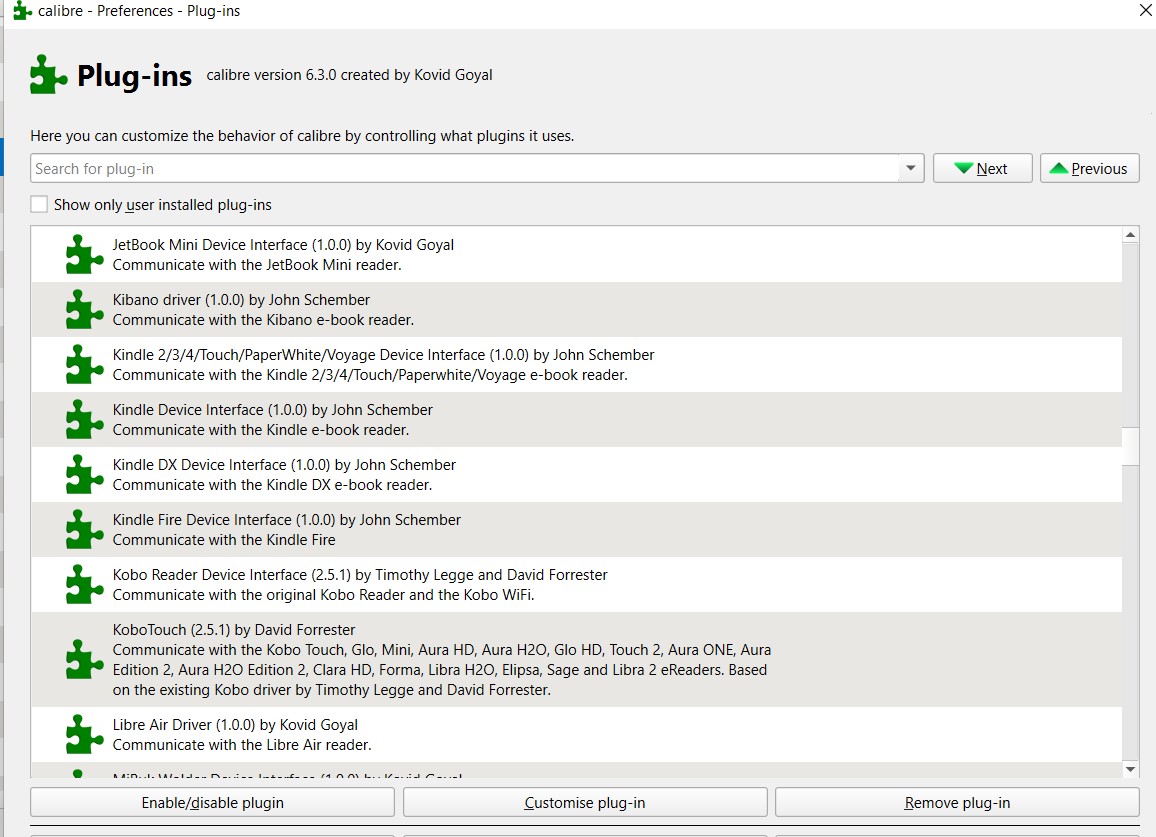The image size is (1156, 837).
Task: Click the Customise plug-in button
Action: (585, 802)
